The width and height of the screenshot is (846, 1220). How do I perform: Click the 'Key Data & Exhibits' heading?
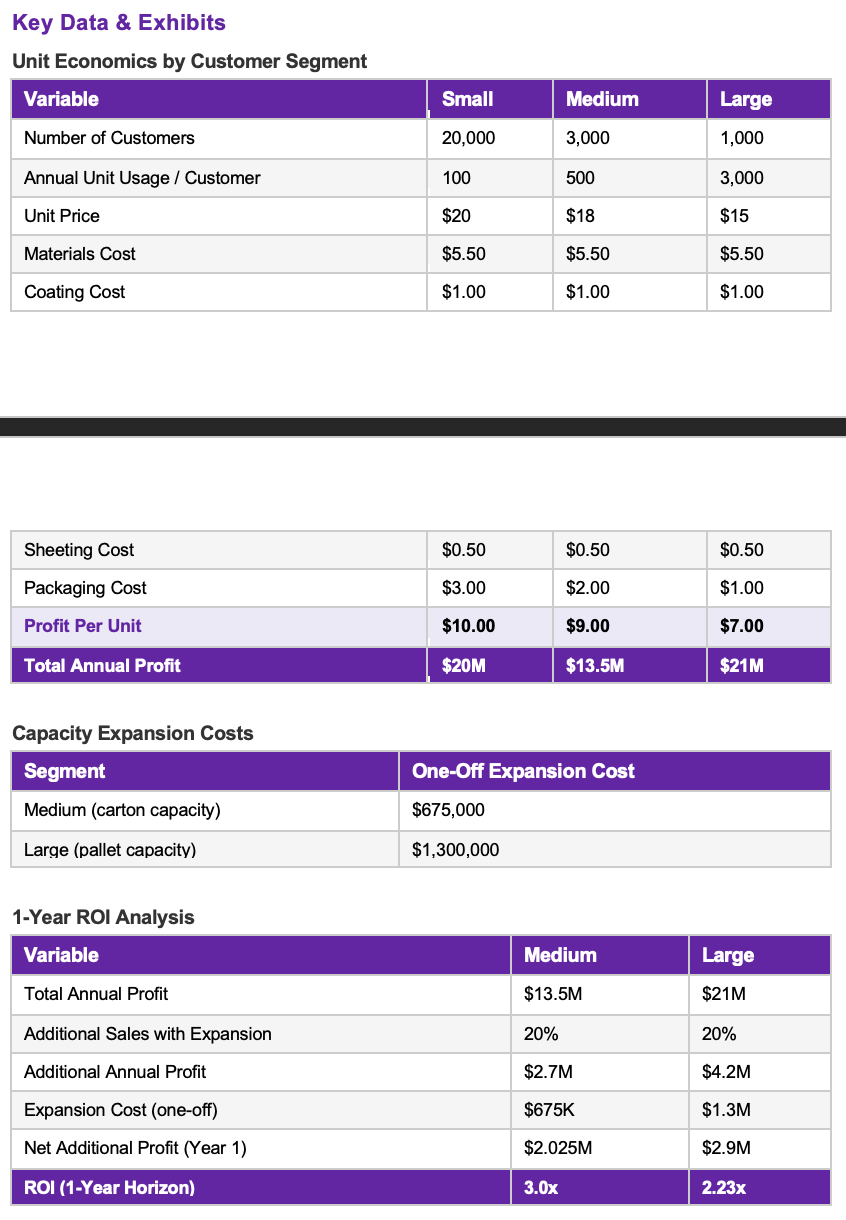tap(119, 23)
